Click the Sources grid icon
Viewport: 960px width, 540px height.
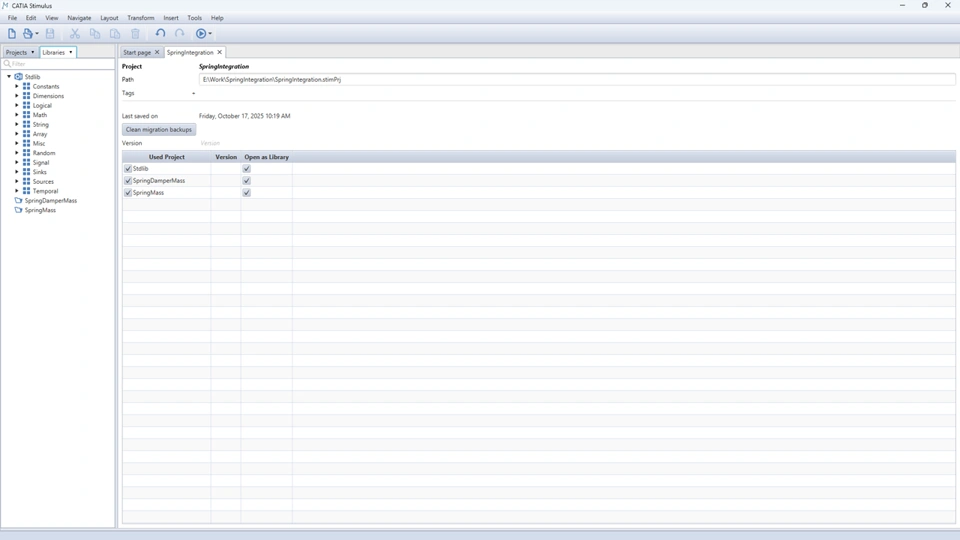(x=26, y=181)
